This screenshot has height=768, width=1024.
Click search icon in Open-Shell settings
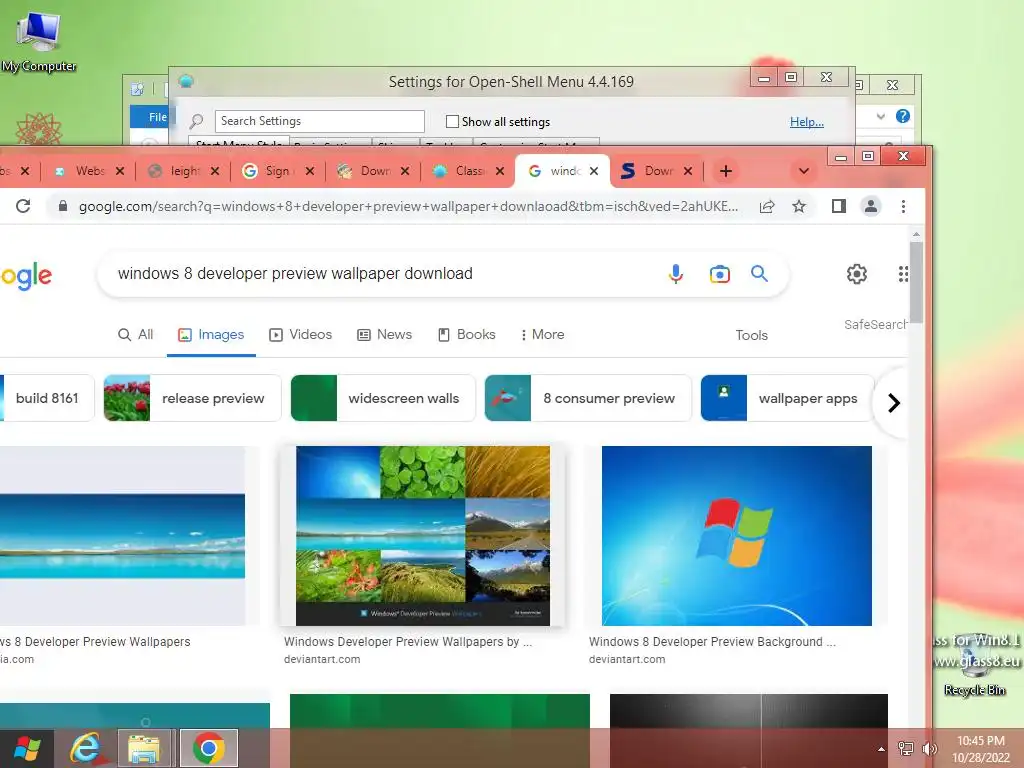(196, 121)
